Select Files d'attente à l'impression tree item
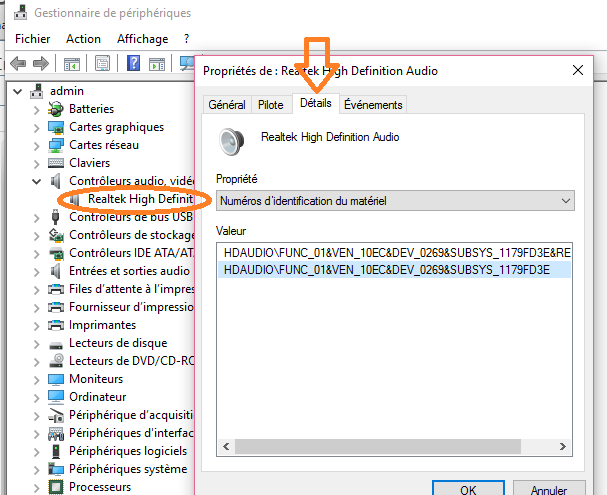This screenshot has height=495, width=607. click(x=131, y=289)
